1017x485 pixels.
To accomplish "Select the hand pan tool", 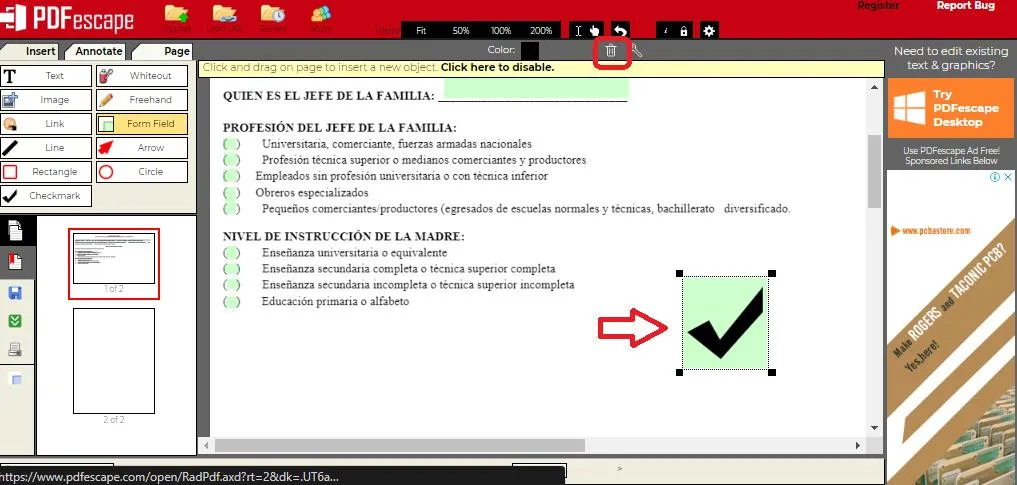I will (x=595, y=30).
